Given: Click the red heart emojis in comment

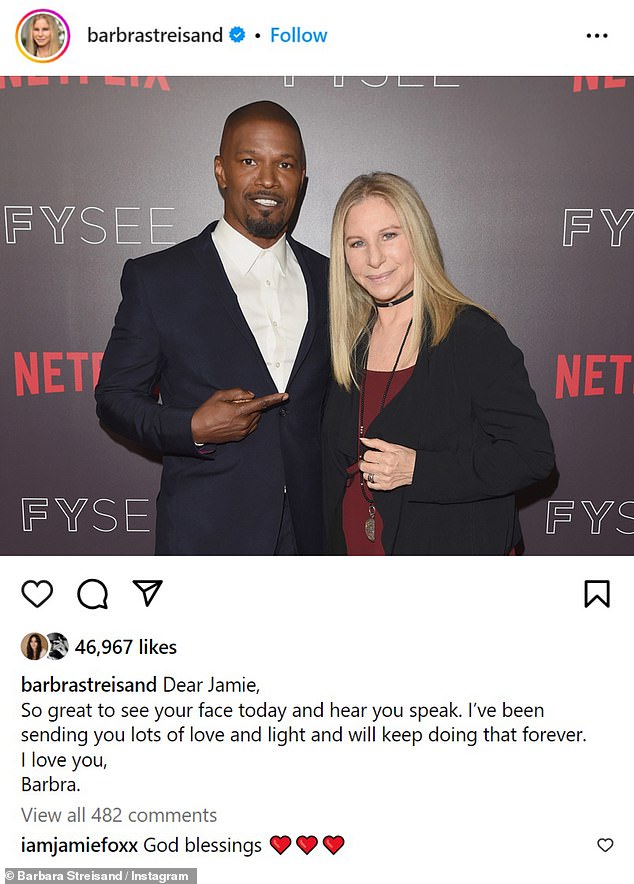Looking at the screenshot, I should (x=307, y=845).
